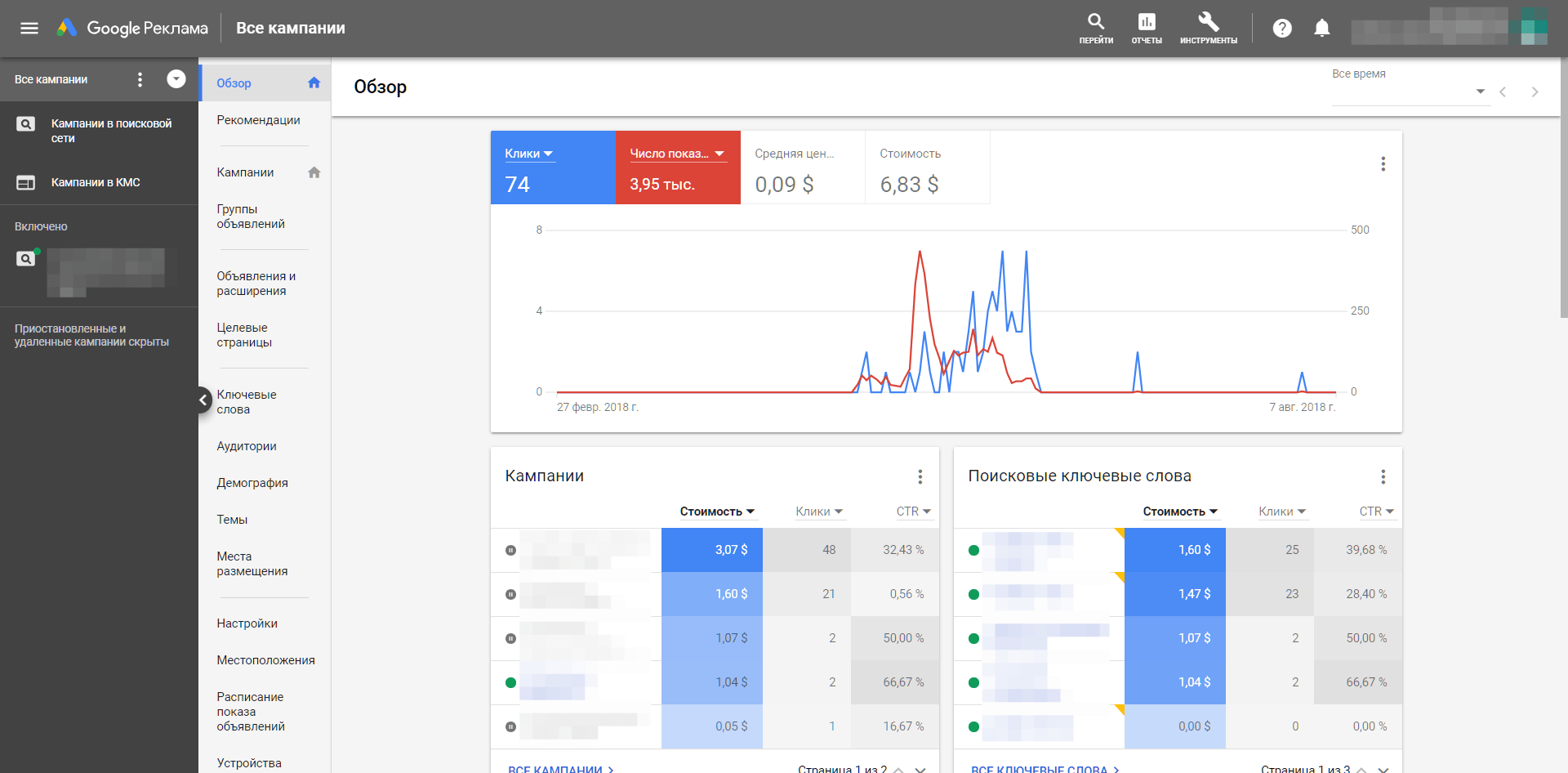The width and height of the screenshot is (1568, 773).
Task: Click the help question mark icon
Action: [x=1281, y=29]
